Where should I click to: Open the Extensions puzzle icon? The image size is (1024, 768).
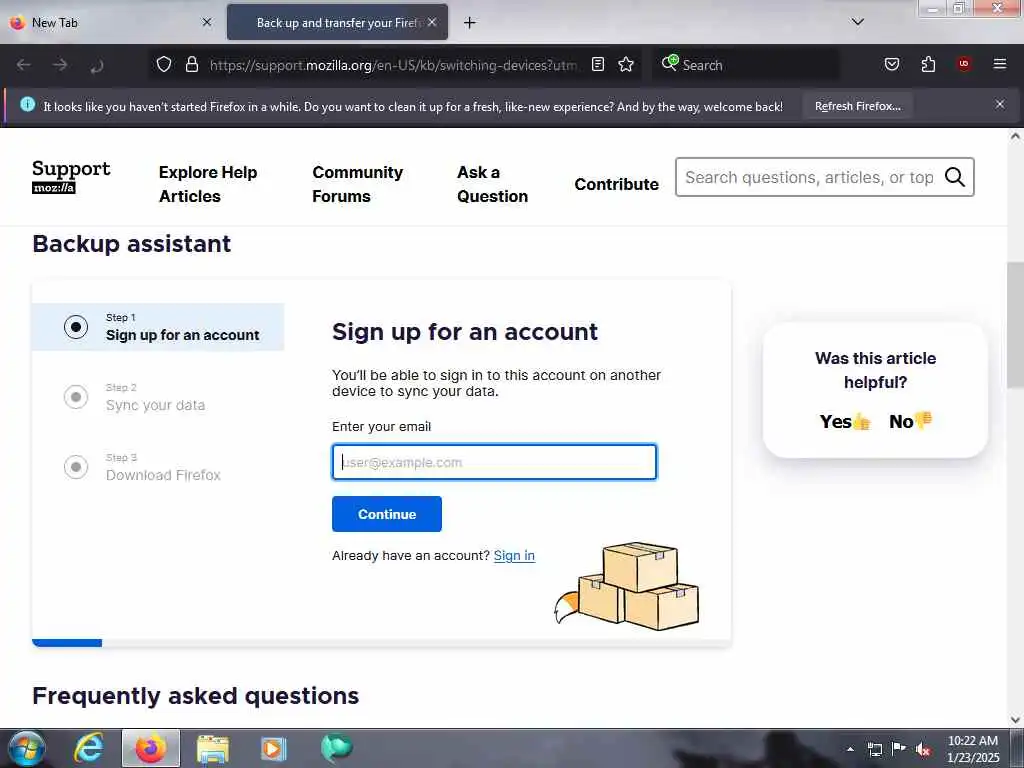click(x=928, y=64)
